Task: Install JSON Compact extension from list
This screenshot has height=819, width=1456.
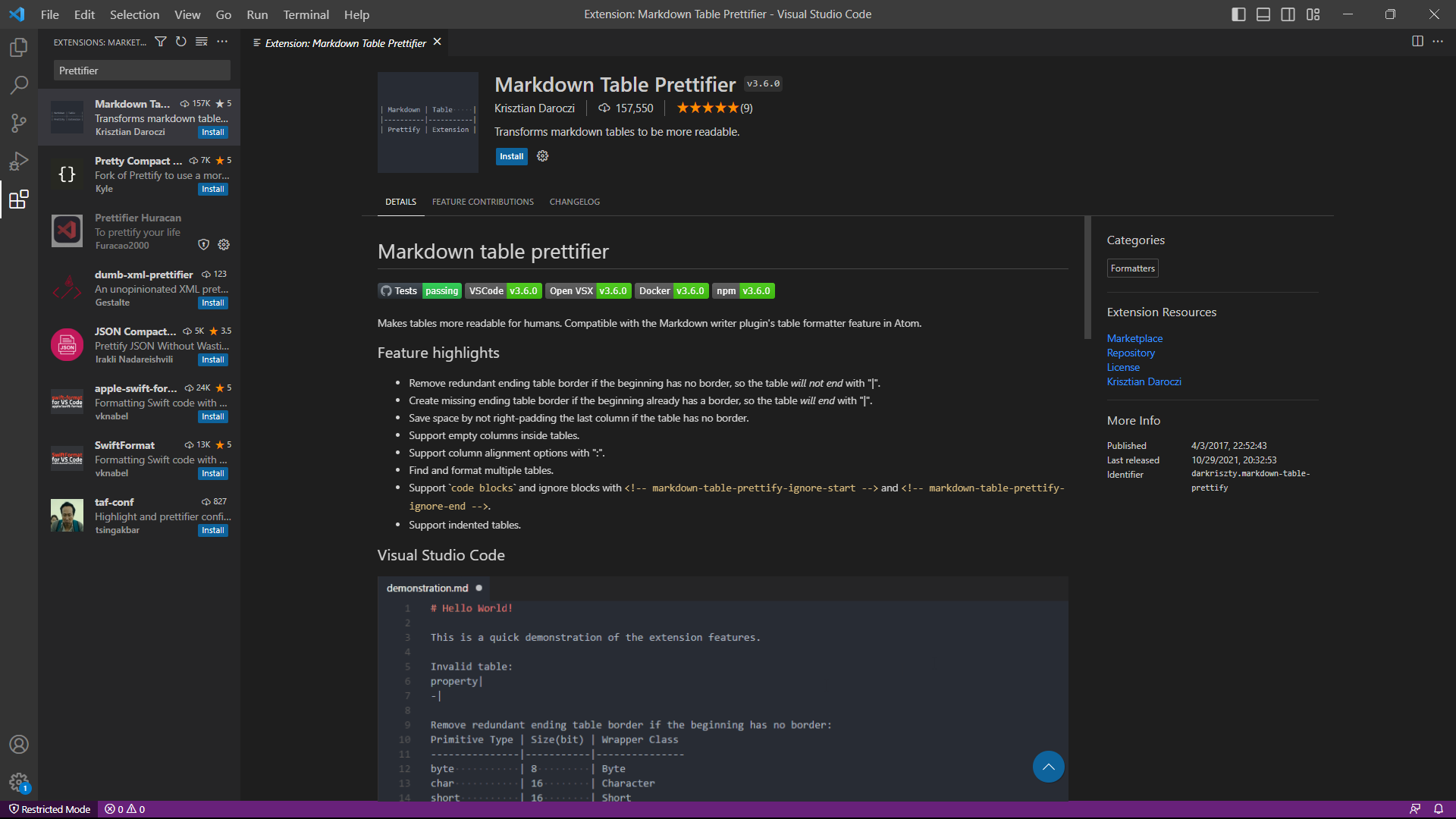Action: [x=213, y=360]
